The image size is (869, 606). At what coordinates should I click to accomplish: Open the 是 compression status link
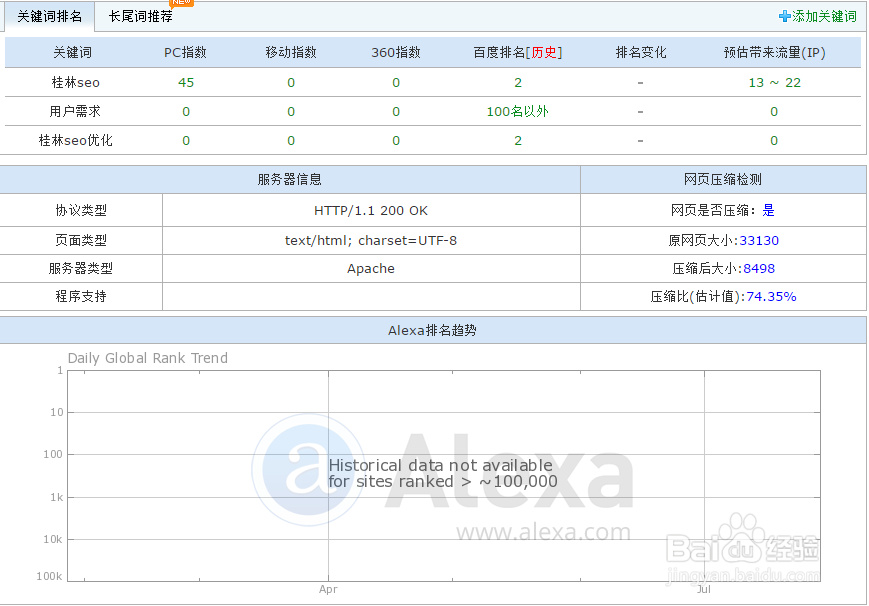768,211
